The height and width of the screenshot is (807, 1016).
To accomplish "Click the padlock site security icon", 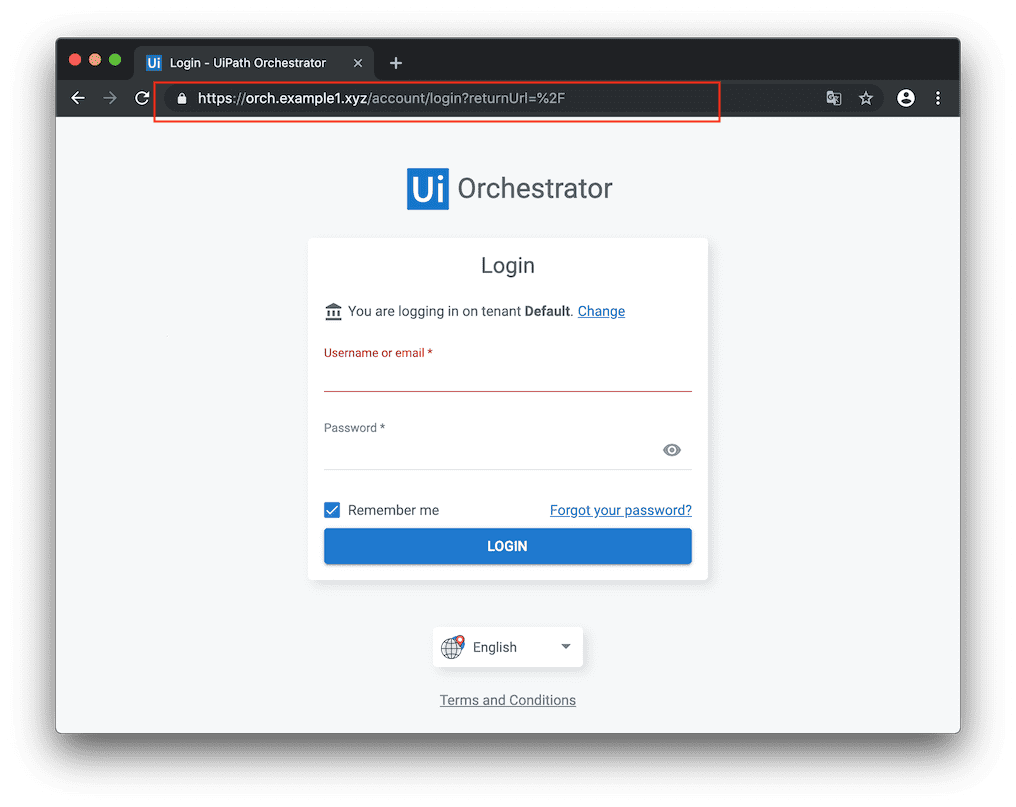I will (x=182, y=99).
